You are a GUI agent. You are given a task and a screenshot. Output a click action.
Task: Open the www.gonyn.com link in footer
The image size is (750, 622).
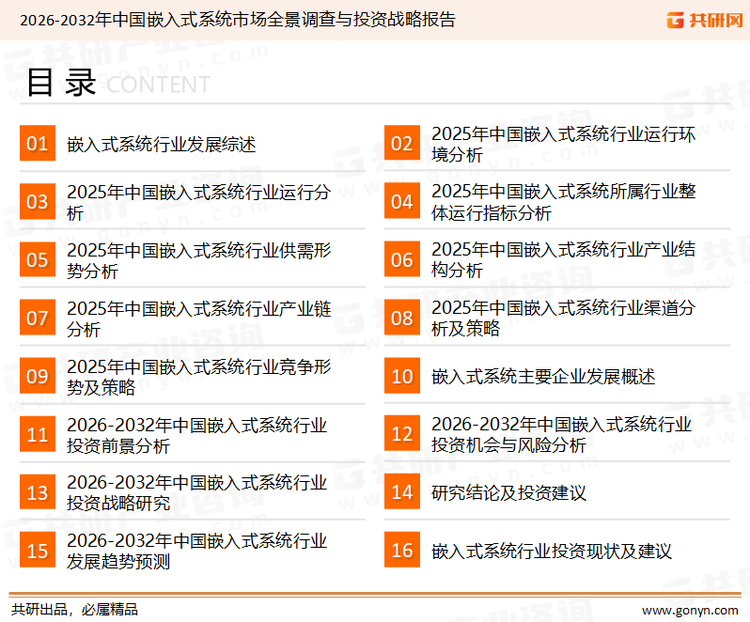point(690,611)
